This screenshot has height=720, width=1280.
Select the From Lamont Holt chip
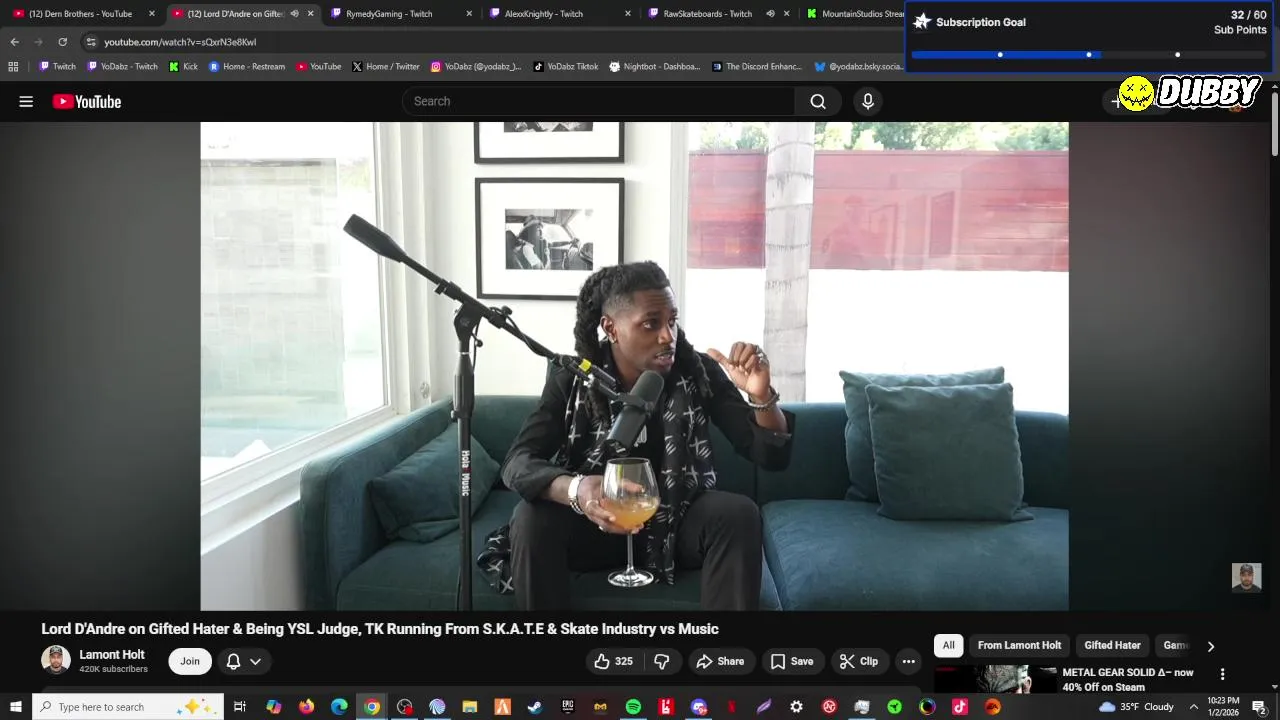(x=1019, y=645)
